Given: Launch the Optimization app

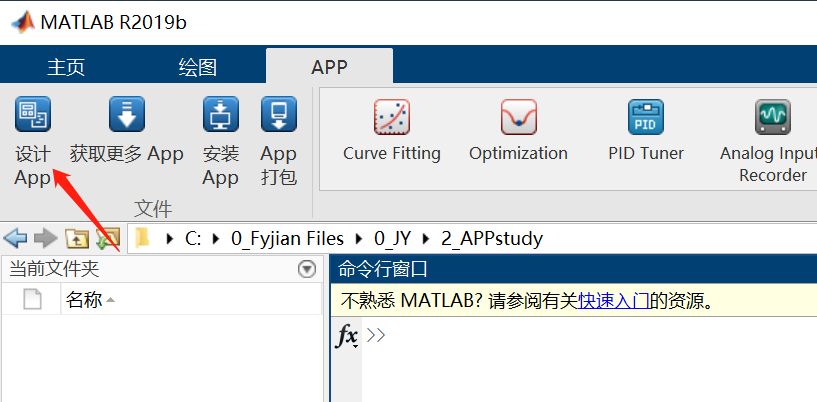Looking at the screenshot, I should click(518, 130).
